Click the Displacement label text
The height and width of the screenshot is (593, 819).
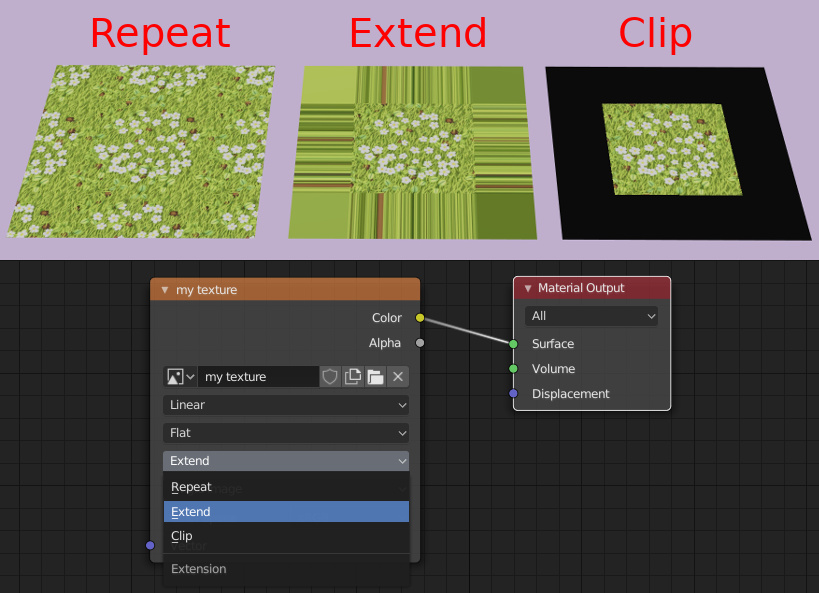(570, 394)
